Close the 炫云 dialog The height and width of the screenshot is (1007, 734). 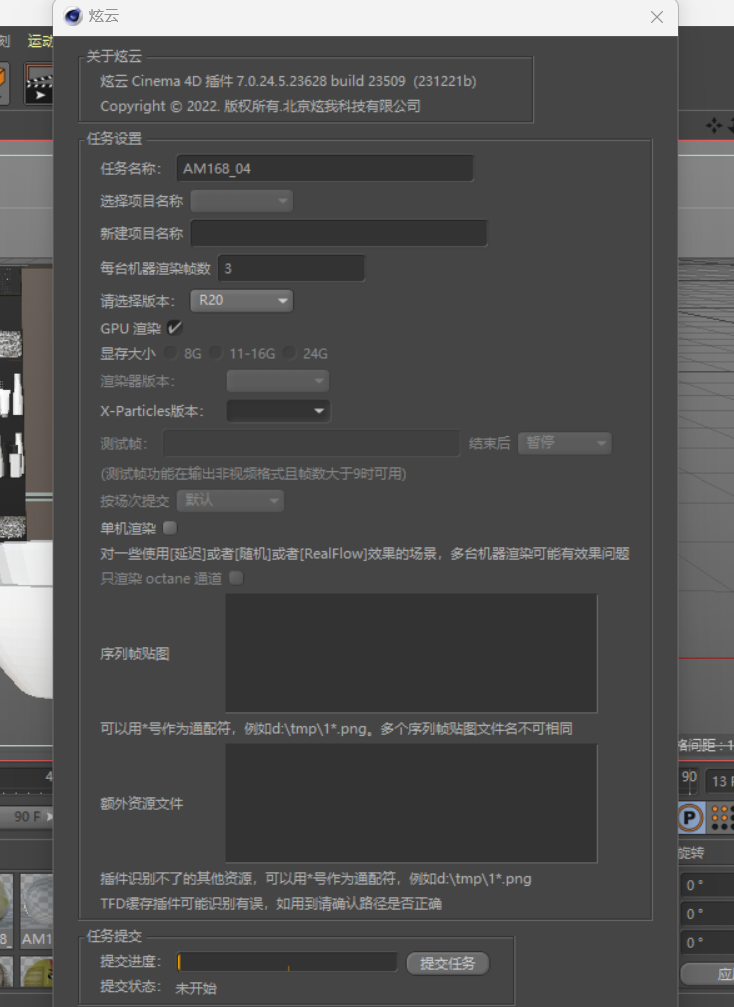(656, 17)
